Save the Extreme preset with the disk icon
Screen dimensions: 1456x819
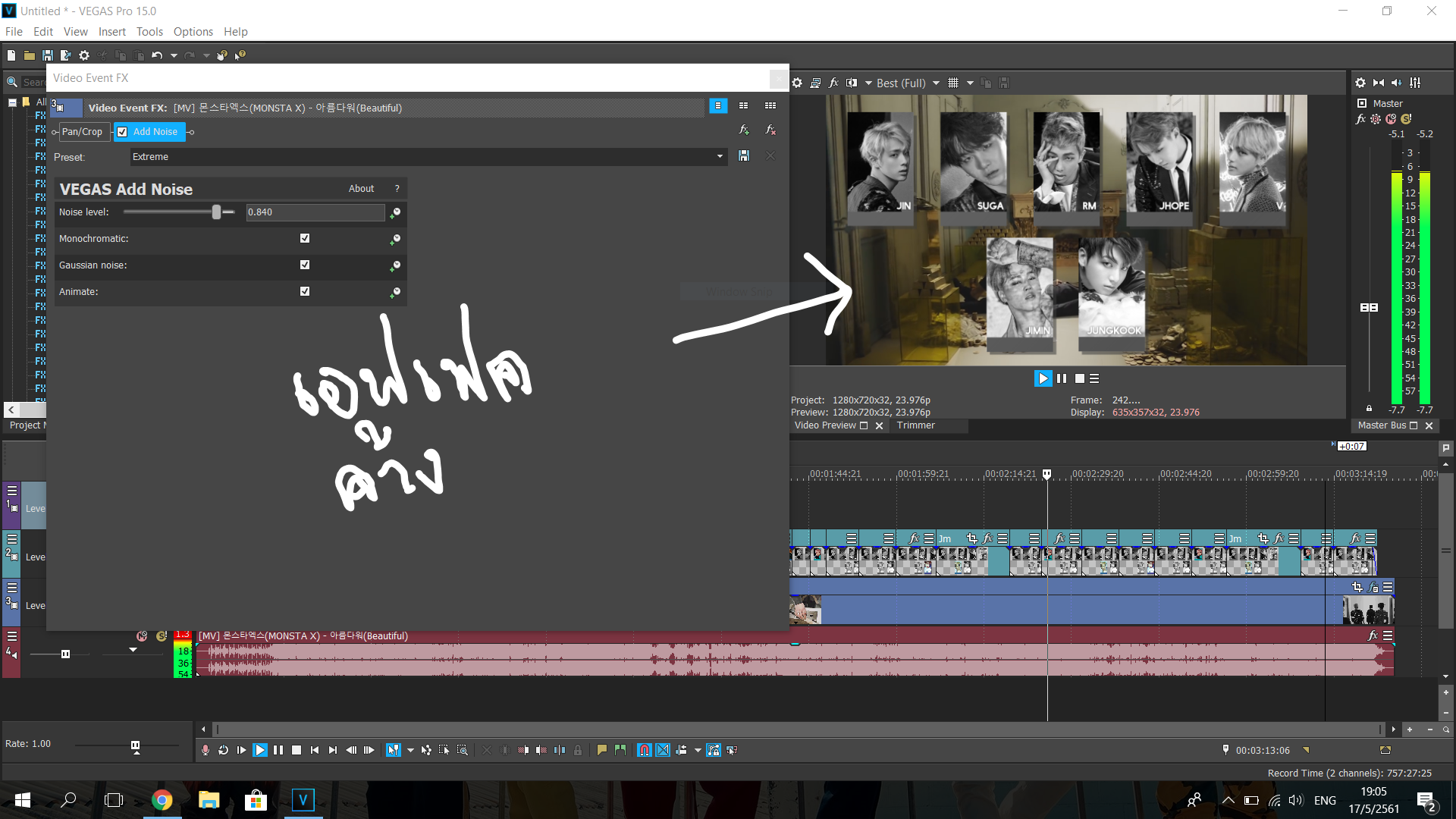coord(744,156)
